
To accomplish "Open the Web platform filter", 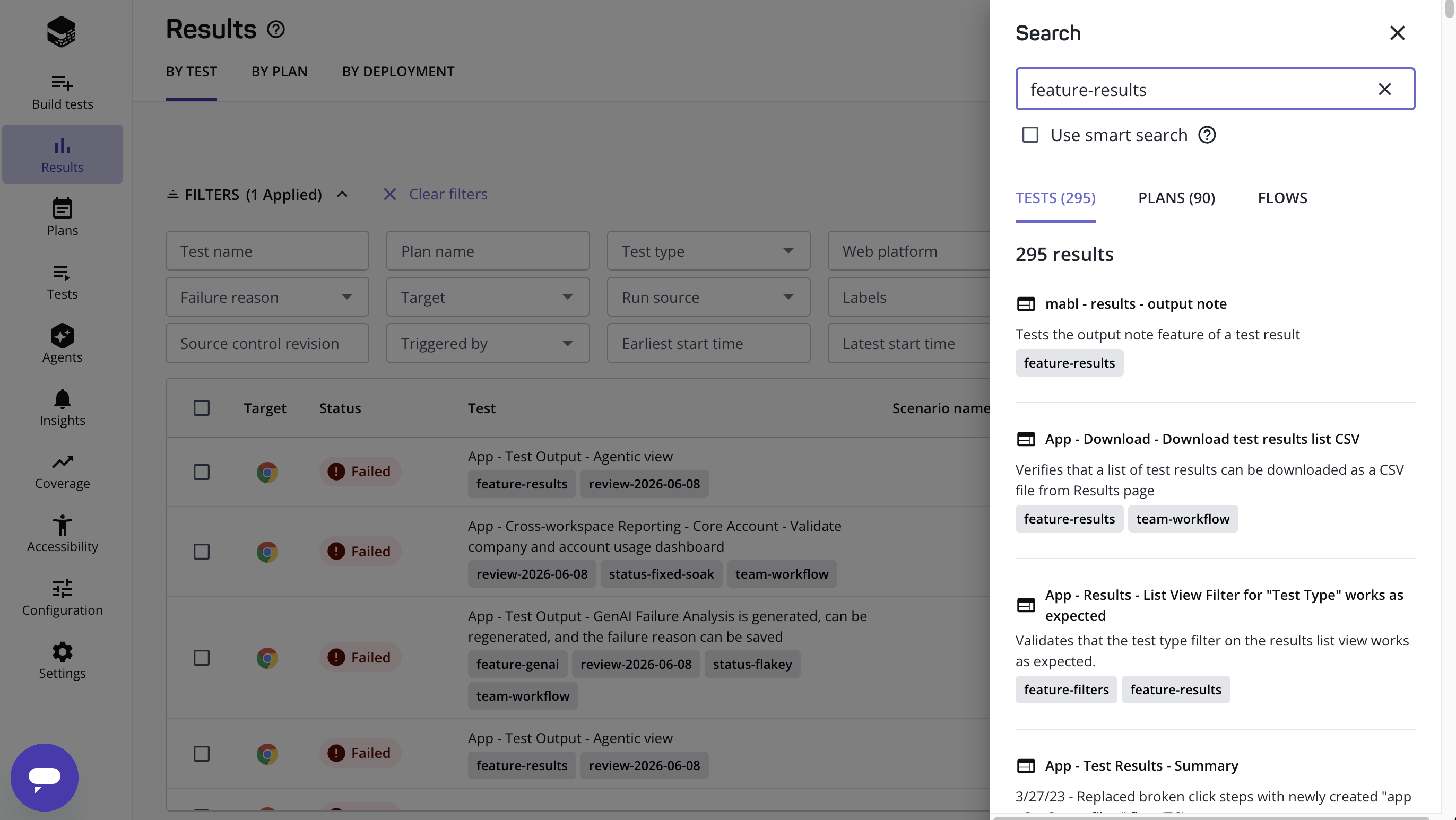I will [909, 251].
